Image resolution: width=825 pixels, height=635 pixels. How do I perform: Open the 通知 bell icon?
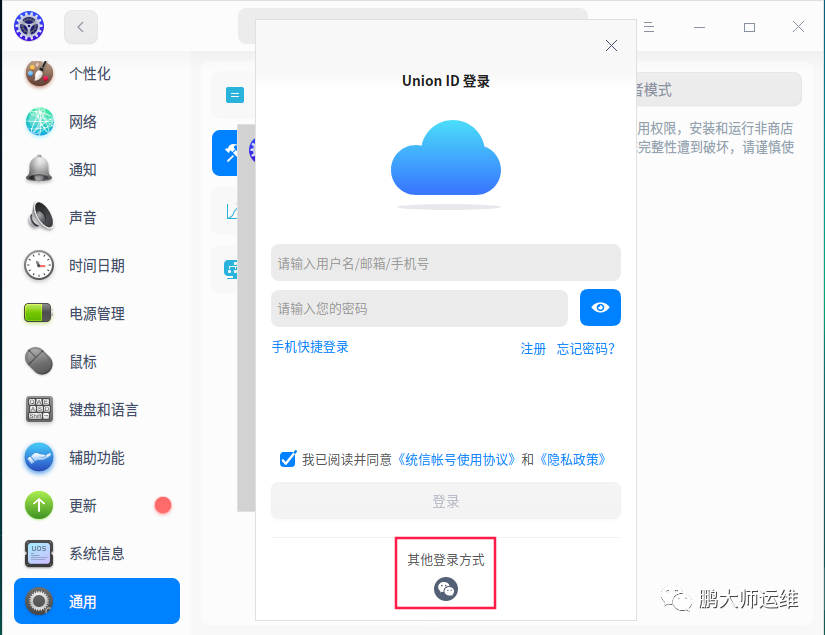[x=39, y=169]
